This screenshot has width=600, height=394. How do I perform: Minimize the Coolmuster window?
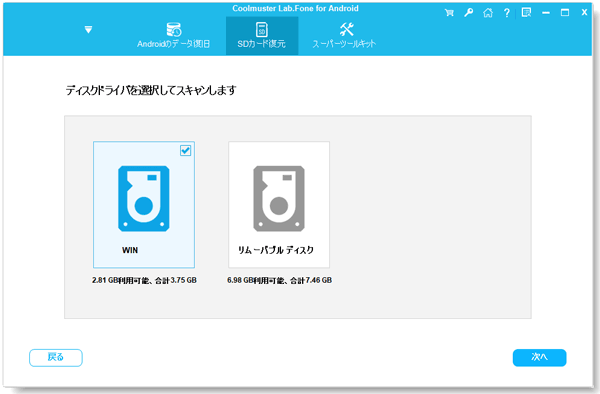click(546, 13)
